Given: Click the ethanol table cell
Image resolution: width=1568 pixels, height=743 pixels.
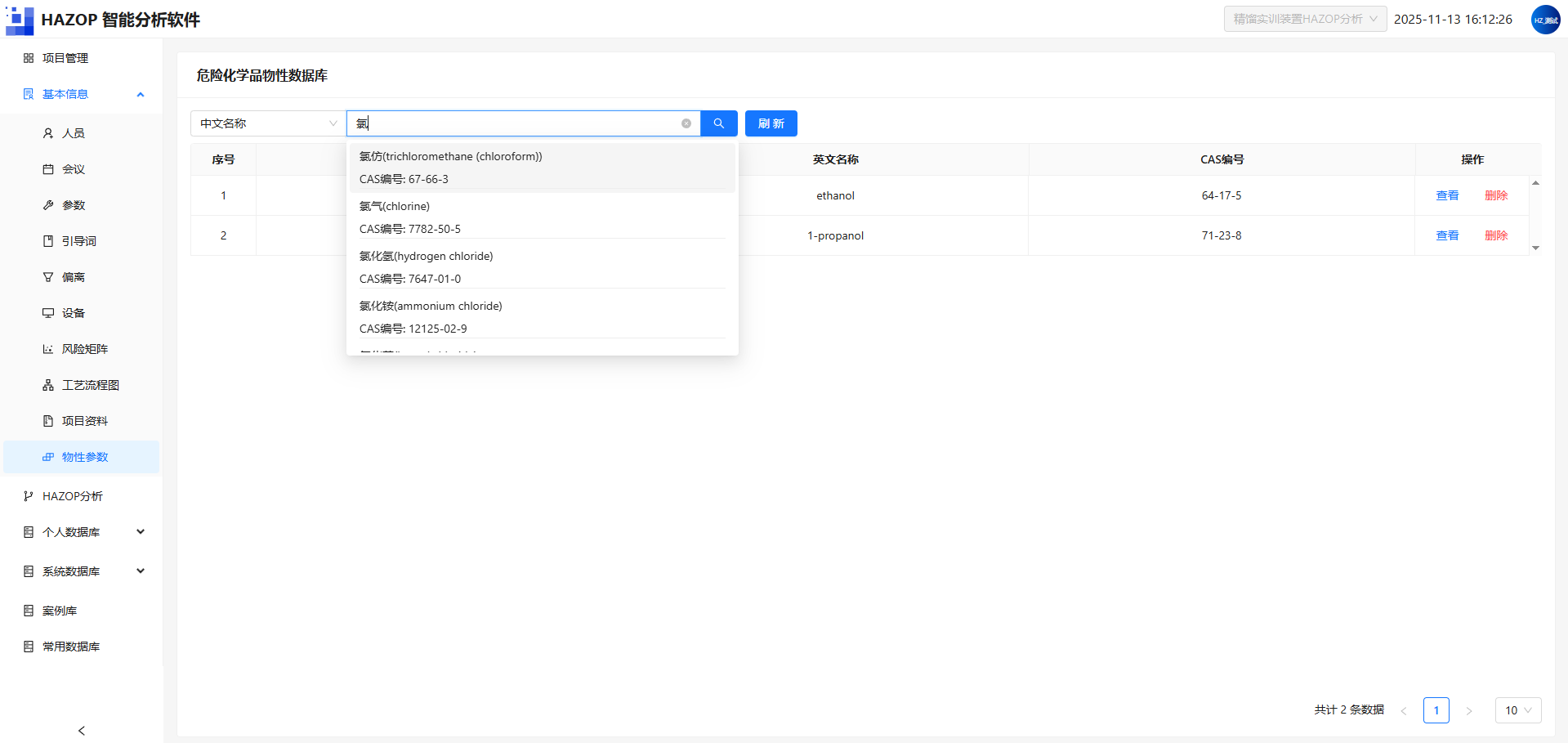Looking at the screenshot, I should click(835, 195).
